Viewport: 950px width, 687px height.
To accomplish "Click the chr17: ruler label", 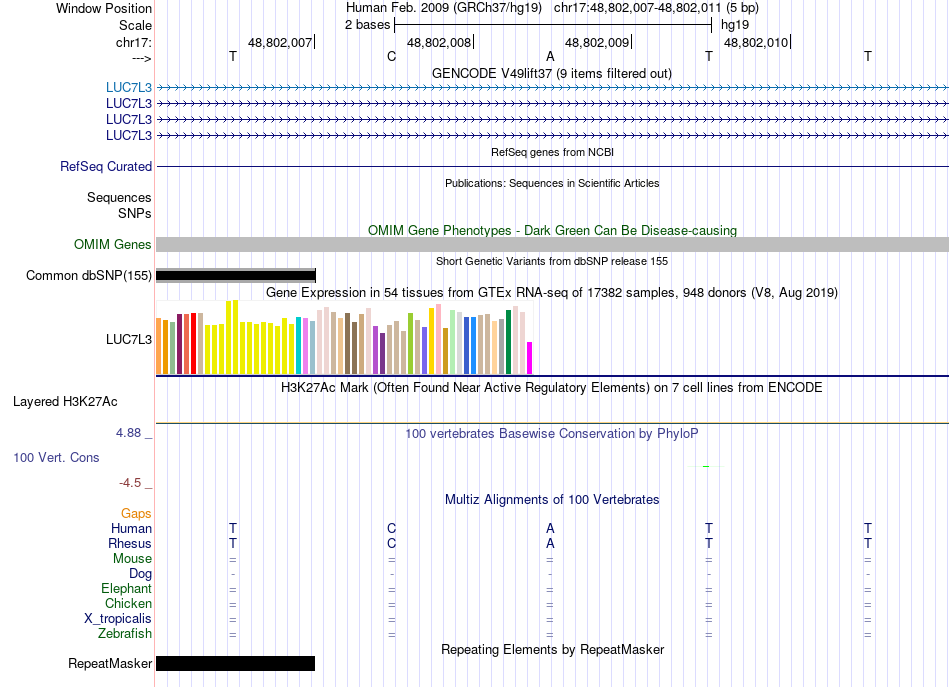I will [134, 42].
